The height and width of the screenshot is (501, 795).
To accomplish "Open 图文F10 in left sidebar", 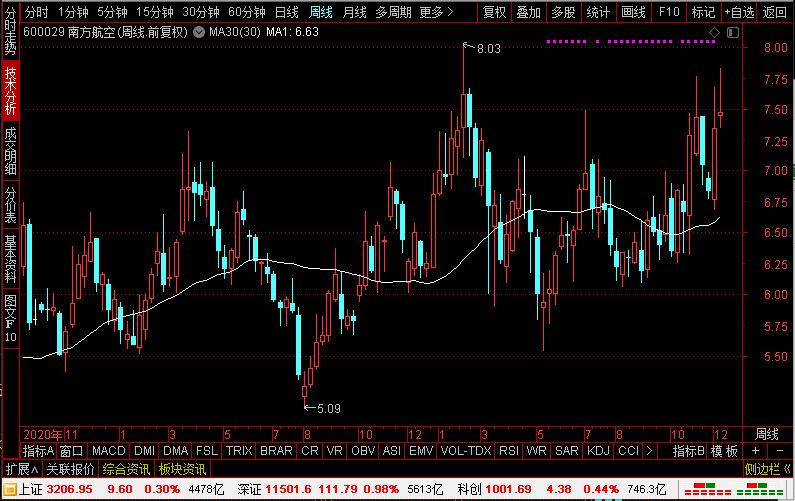I will (x=10, y=318).
